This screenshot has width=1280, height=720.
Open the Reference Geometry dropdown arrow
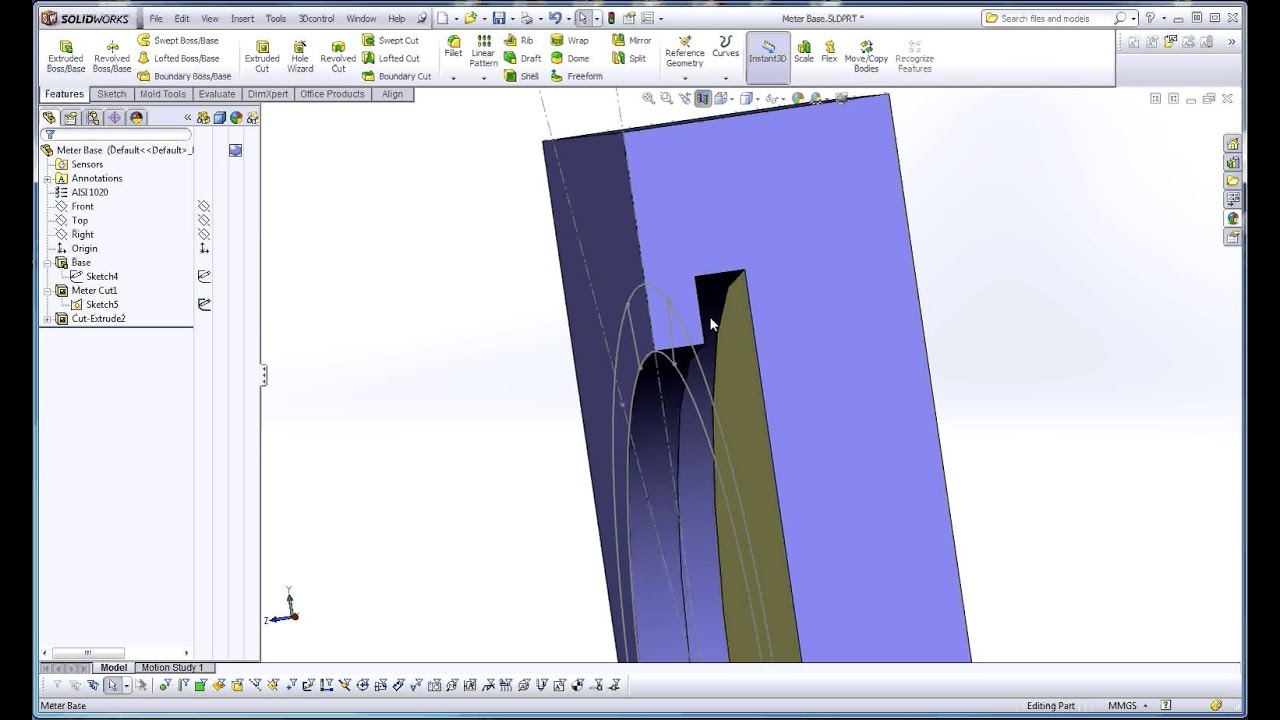(x=685, y=78)
